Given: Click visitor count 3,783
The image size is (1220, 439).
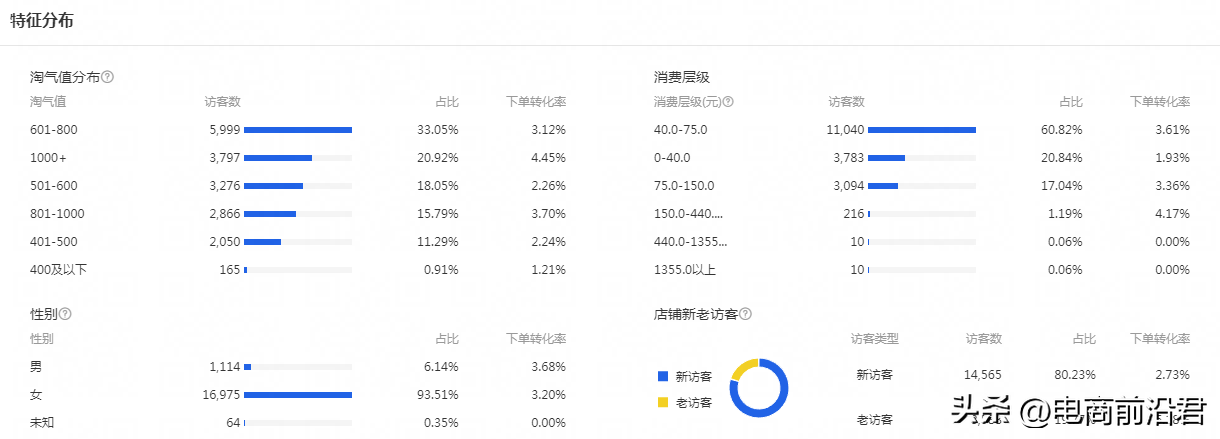Looking at the screenshot, I should (849, 158).
